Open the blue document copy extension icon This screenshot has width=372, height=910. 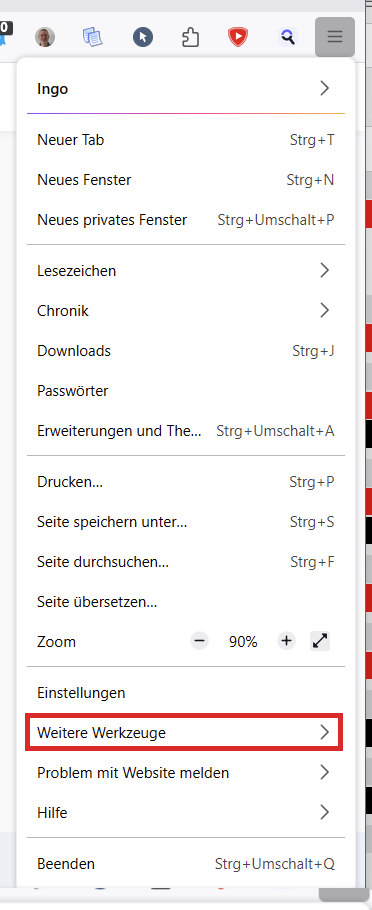click(93, 38)
